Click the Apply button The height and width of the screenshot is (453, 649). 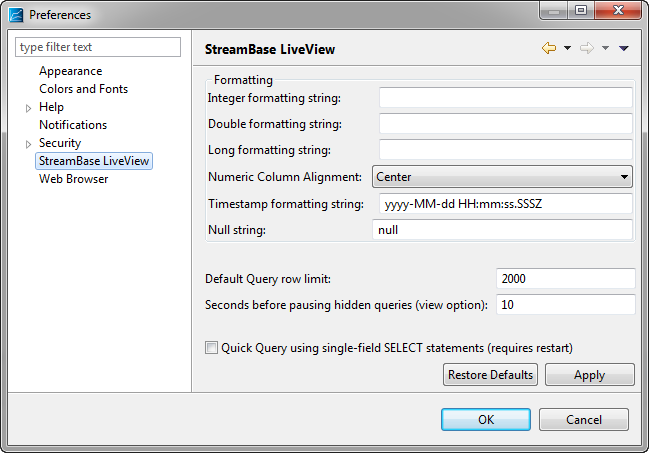(x=589, y=375)
